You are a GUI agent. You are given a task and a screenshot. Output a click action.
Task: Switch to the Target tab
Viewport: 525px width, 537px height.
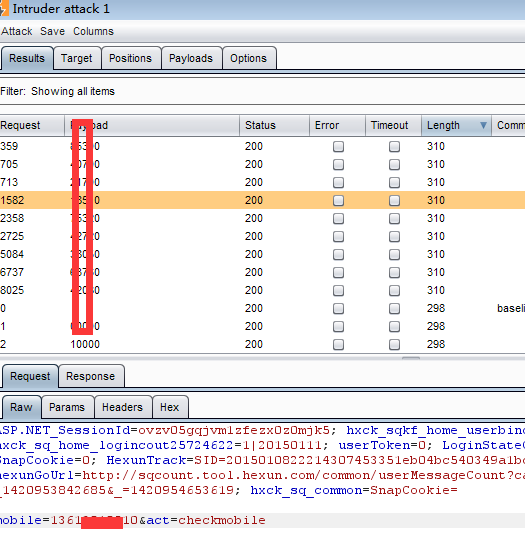(77, 58)
